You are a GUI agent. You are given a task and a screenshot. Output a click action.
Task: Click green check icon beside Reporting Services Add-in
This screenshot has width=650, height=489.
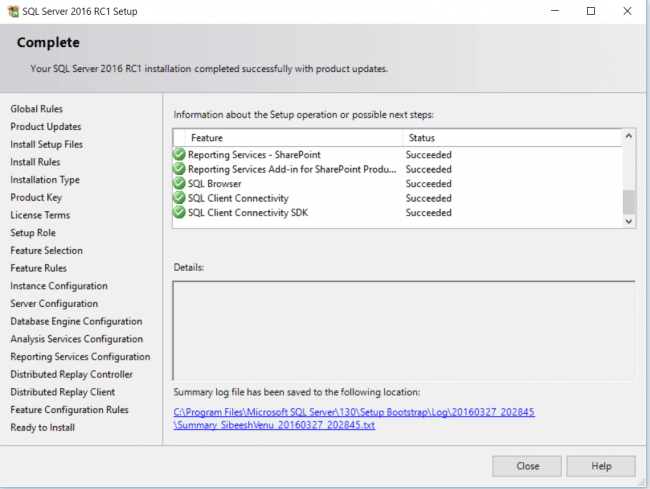(179, 169)
